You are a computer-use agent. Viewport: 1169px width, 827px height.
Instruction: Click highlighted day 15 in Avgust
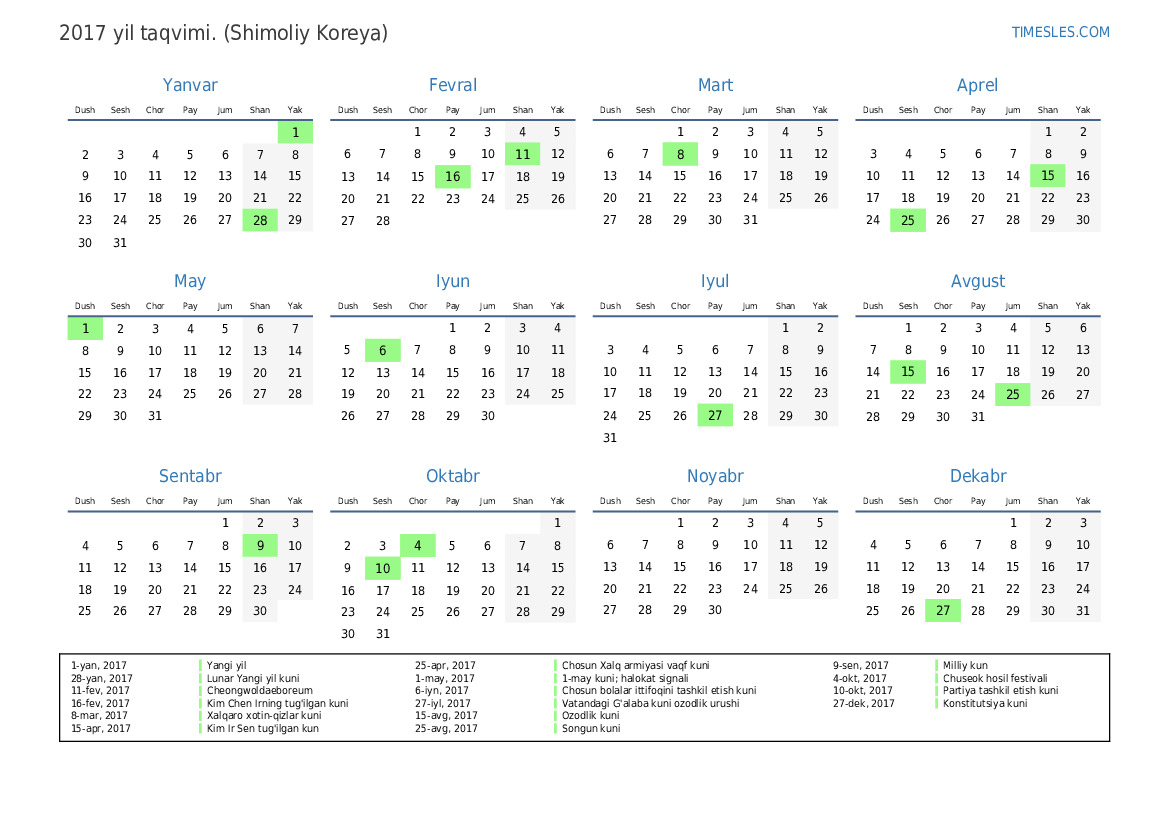907,372
